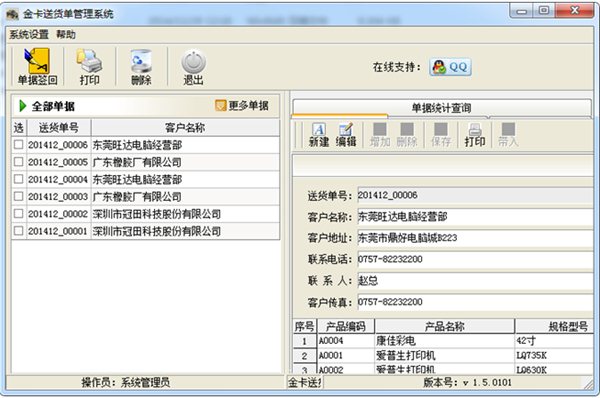Click the 规格型号 column header

tap(554, 326)
